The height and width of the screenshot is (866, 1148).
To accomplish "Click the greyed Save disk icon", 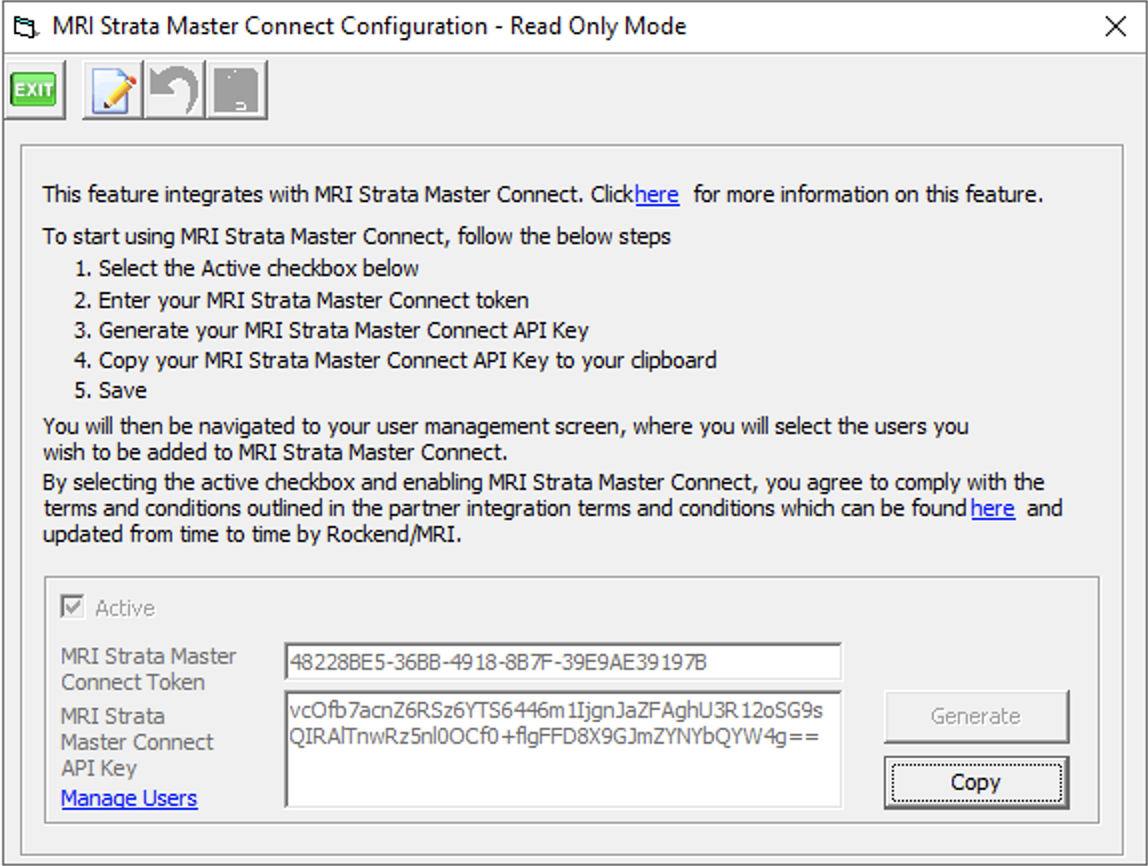I will coord(236,90).
